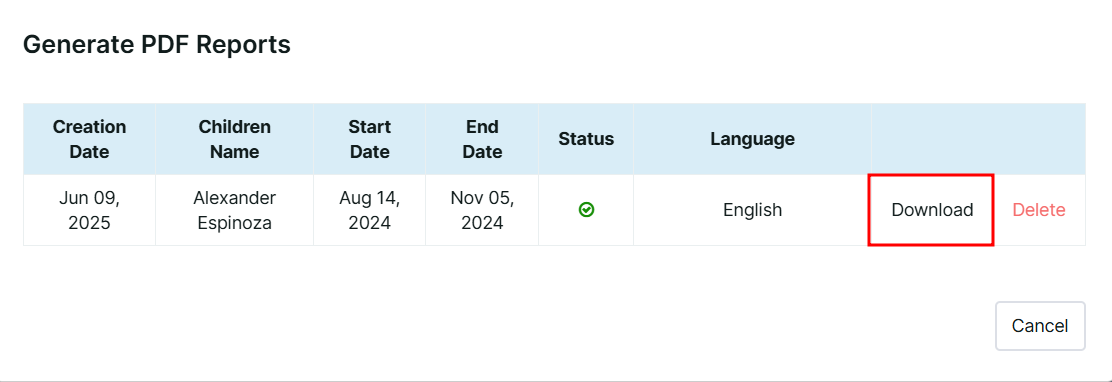Click the Language column header

(752, 139)
